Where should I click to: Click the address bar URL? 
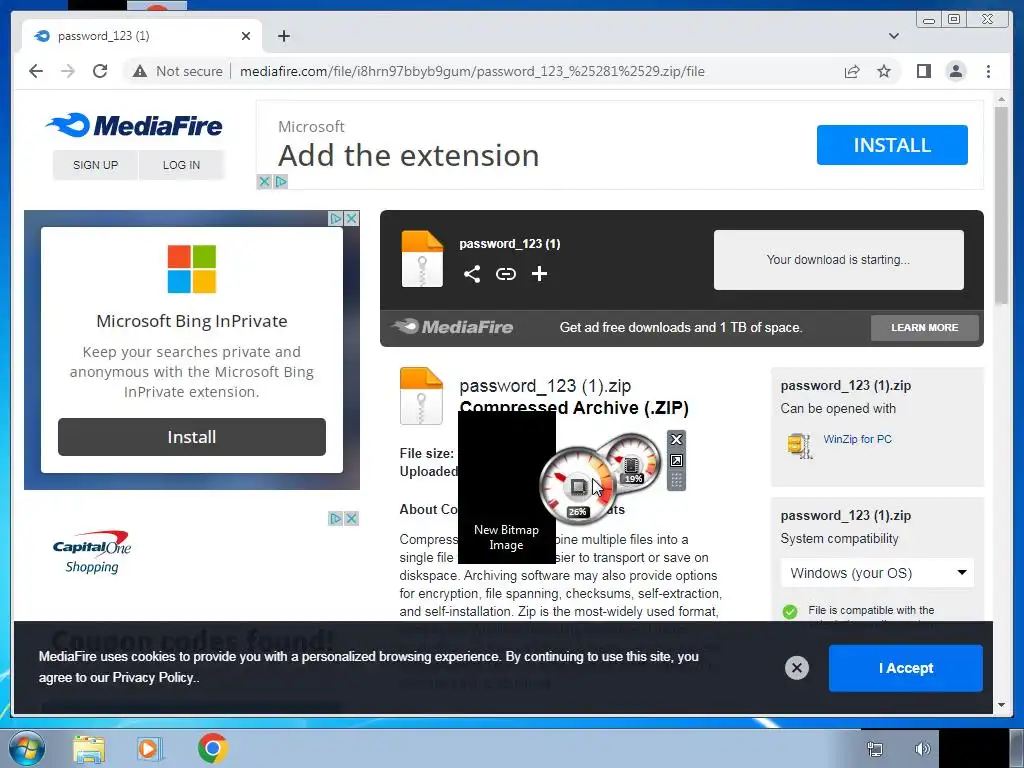[x=472, y=71]
